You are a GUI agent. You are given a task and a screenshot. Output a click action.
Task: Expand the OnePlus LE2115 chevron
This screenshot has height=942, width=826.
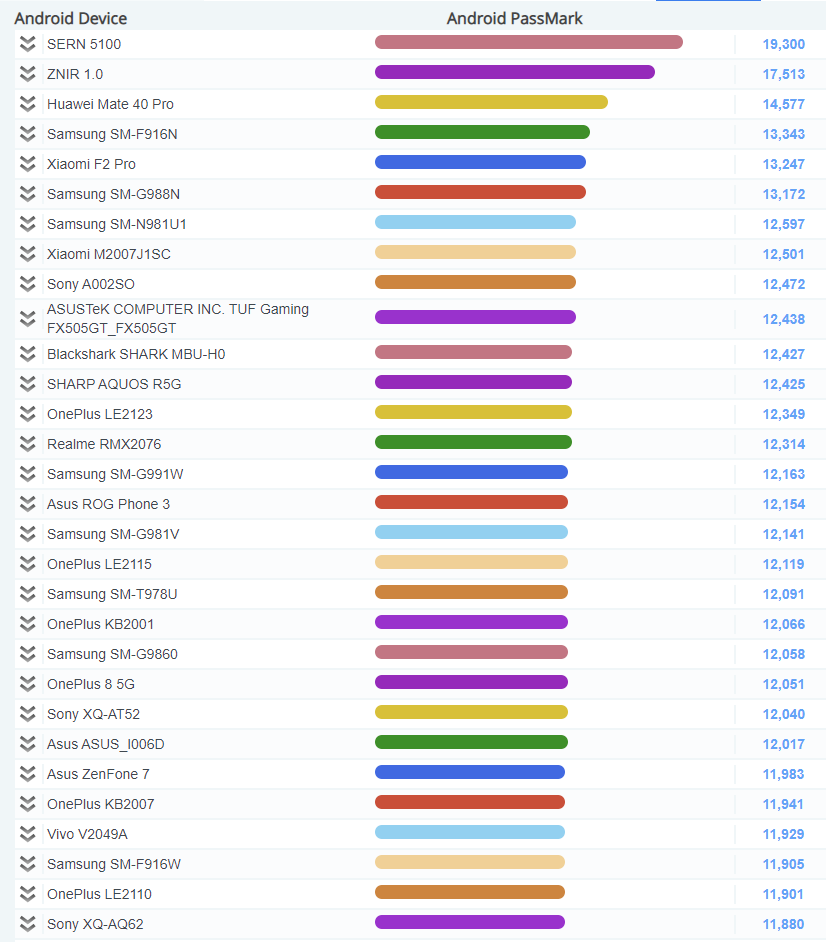28,564
